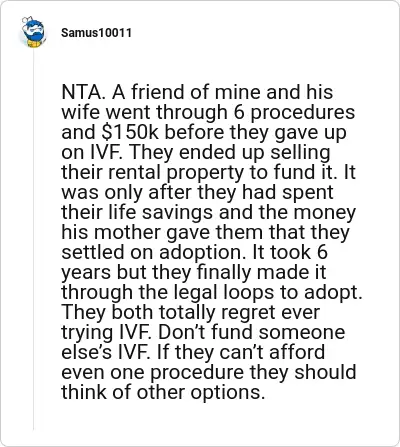Click the '$150k' amount in the comment
This screenshot has height=447, width=400.
129,132
